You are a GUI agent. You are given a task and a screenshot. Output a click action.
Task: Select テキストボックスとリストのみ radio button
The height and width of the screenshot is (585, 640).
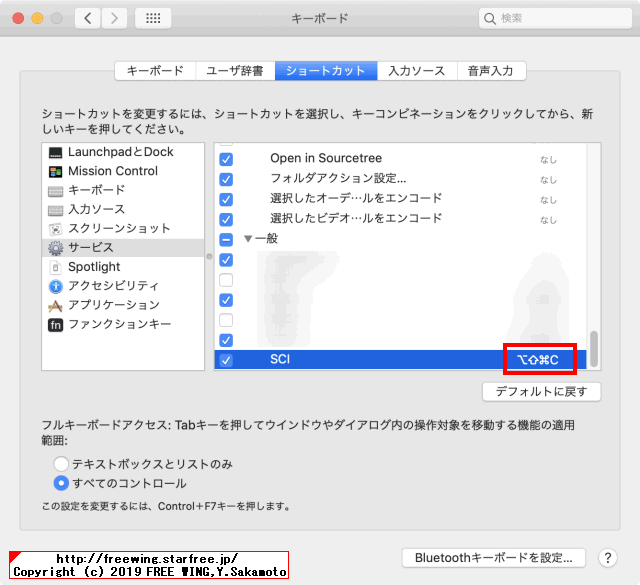pyautogui.click(x=61, y=464)
